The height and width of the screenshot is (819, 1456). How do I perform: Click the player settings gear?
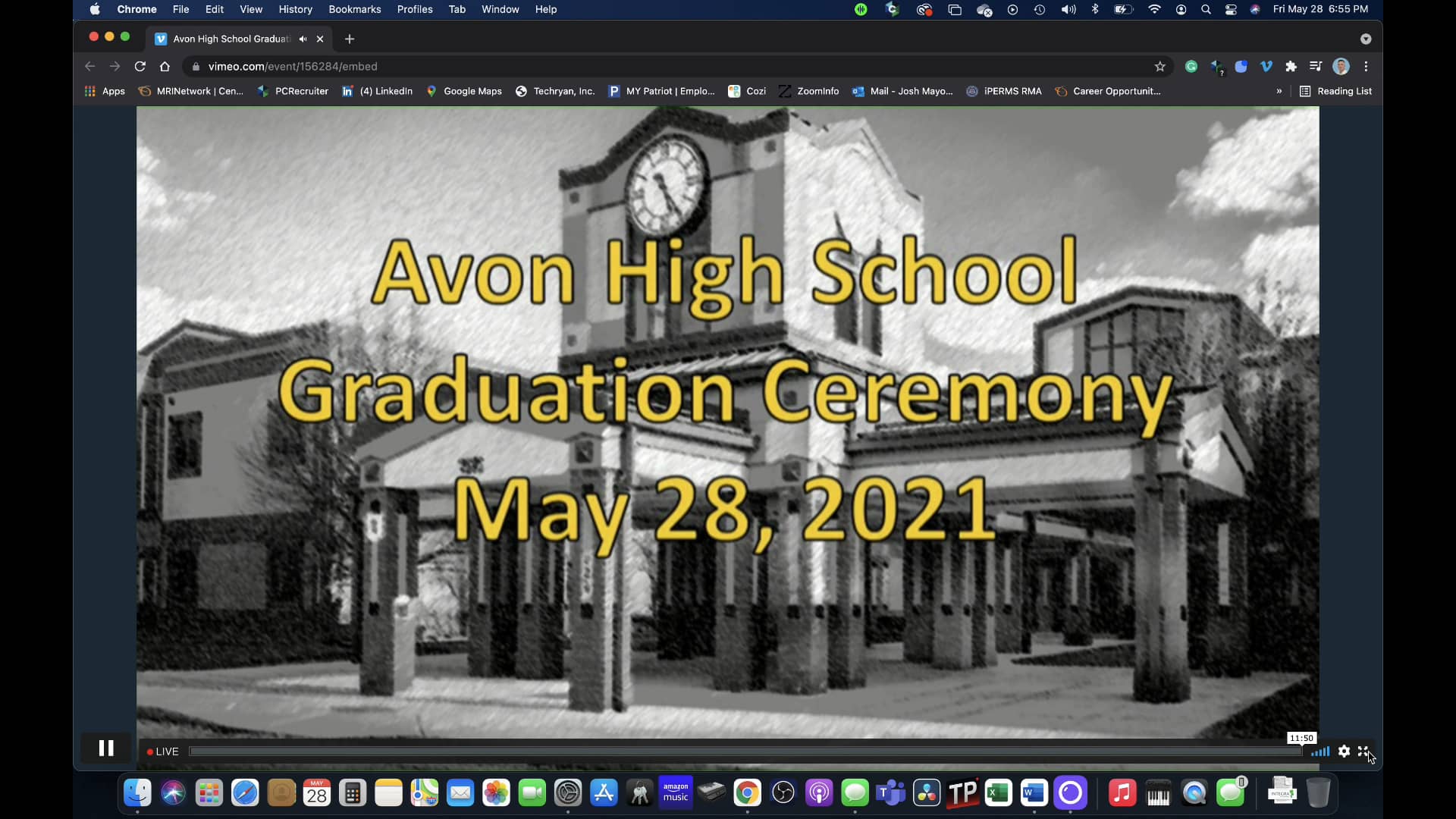1344,752
